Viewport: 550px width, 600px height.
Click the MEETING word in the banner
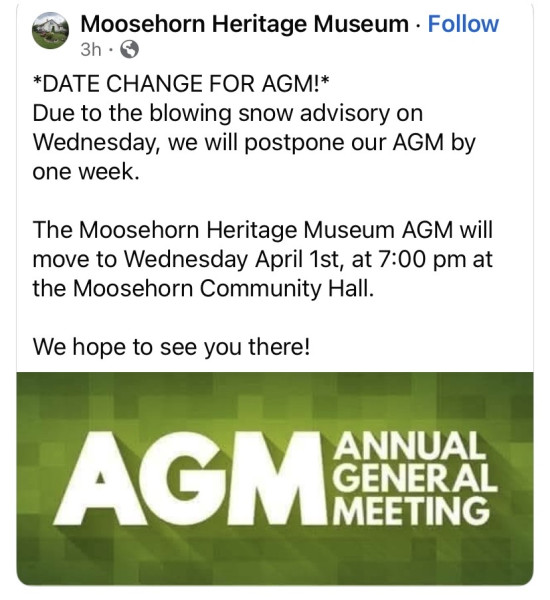(411, 511)
